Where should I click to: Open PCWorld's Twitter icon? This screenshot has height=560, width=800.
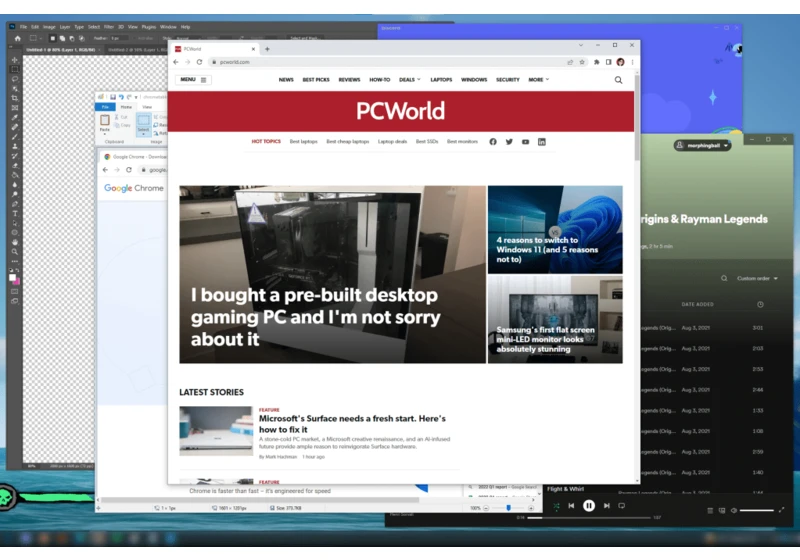tap(509, 142)
